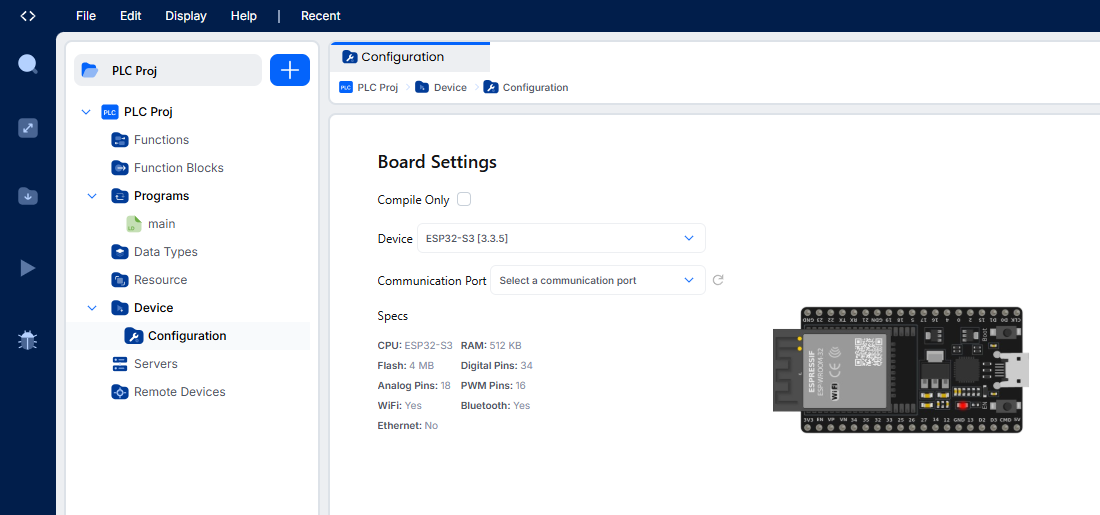Open the Communication Port dropdown

(597, 281)
